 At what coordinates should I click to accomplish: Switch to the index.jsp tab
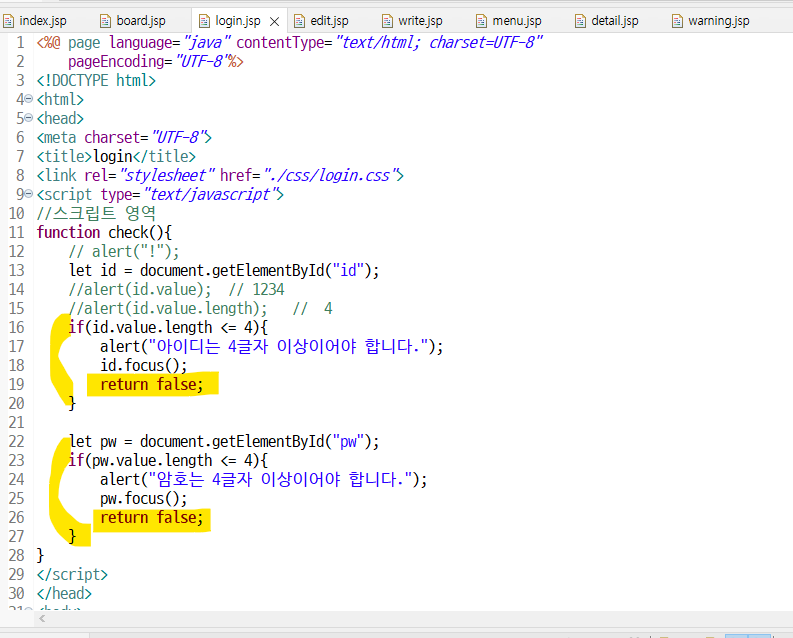35,21
